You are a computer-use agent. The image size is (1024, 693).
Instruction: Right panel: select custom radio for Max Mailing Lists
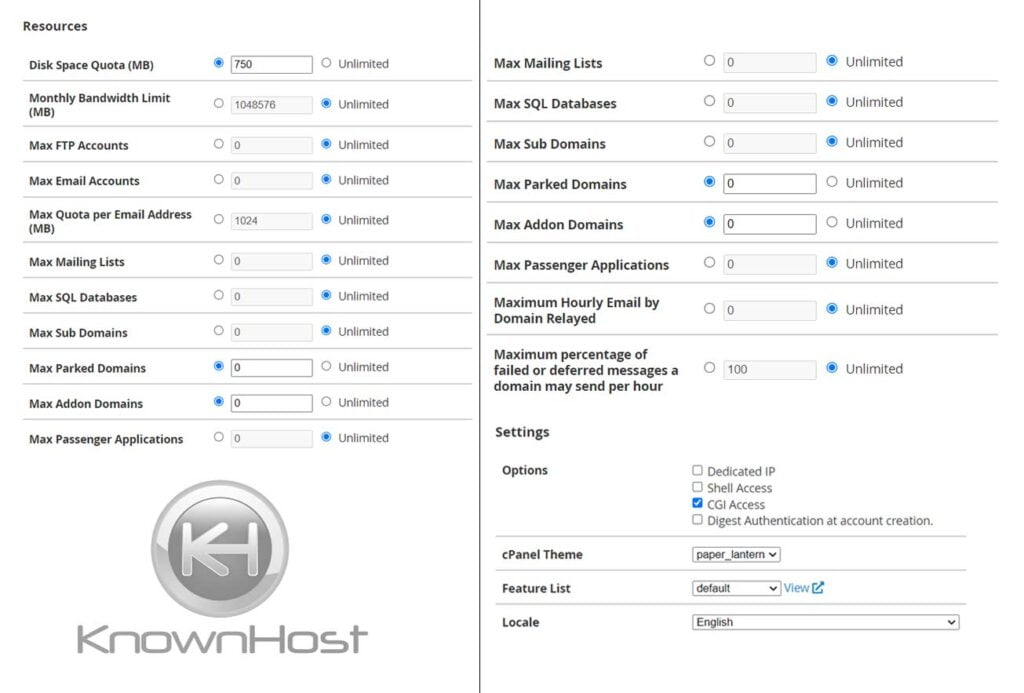coord(709,61)
